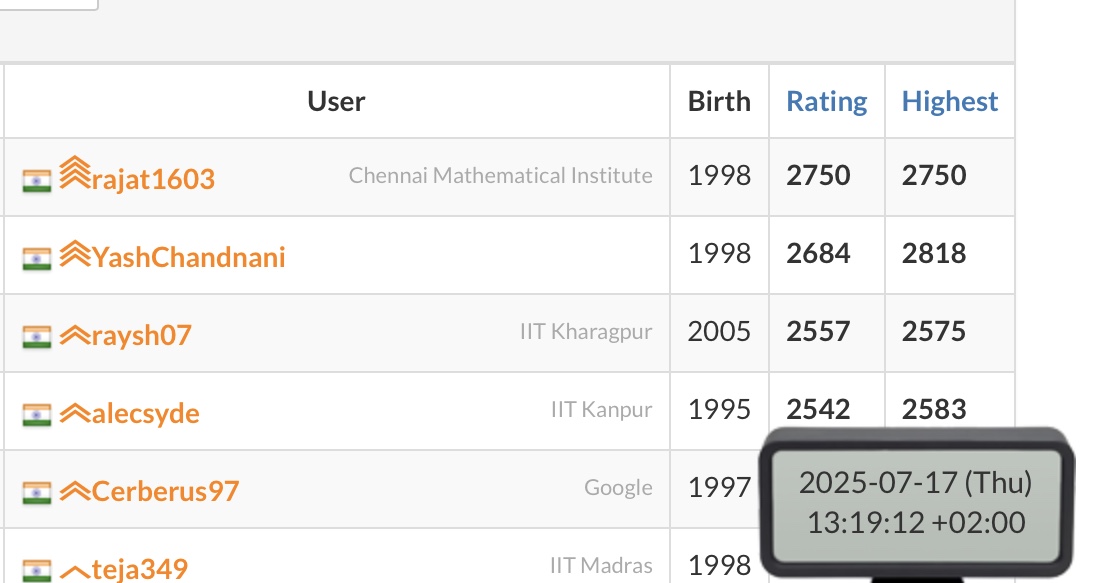Click the India flag beside rajat1603
The image size is (1095, 583).
click(x=36, y=181)
